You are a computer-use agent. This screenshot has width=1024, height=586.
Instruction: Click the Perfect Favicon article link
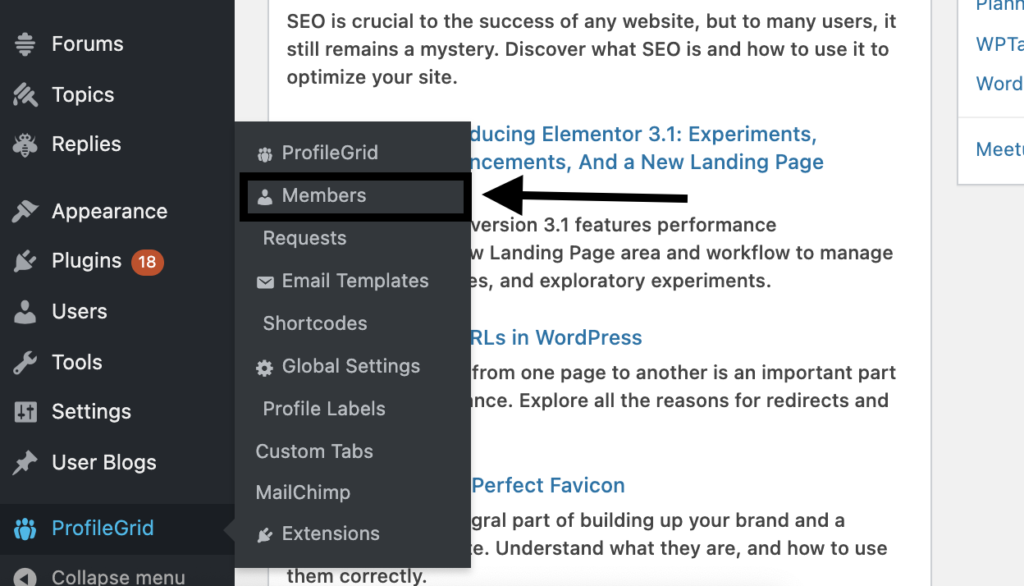[x=548, y=485]
